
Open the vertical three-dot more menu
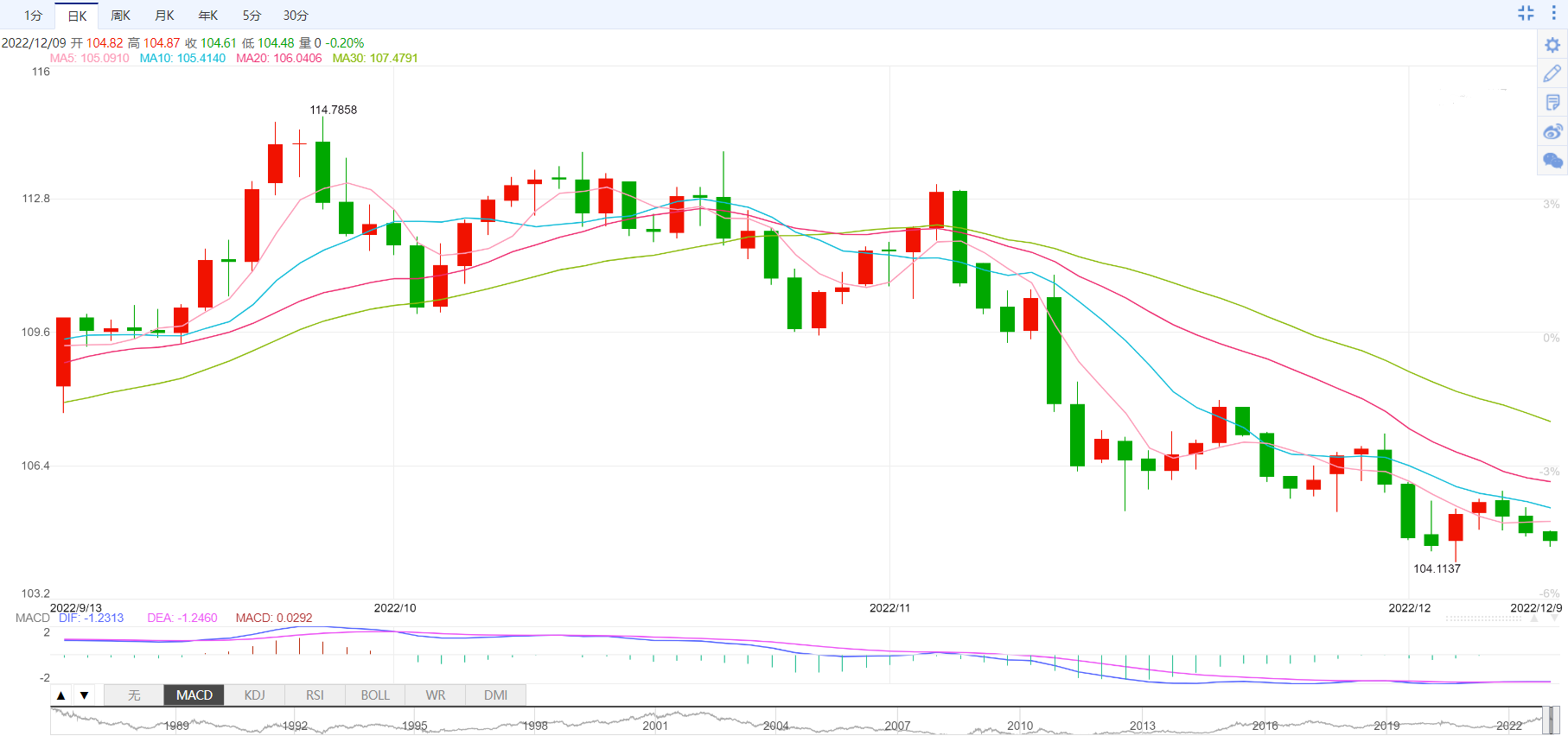pos(1553,13)
